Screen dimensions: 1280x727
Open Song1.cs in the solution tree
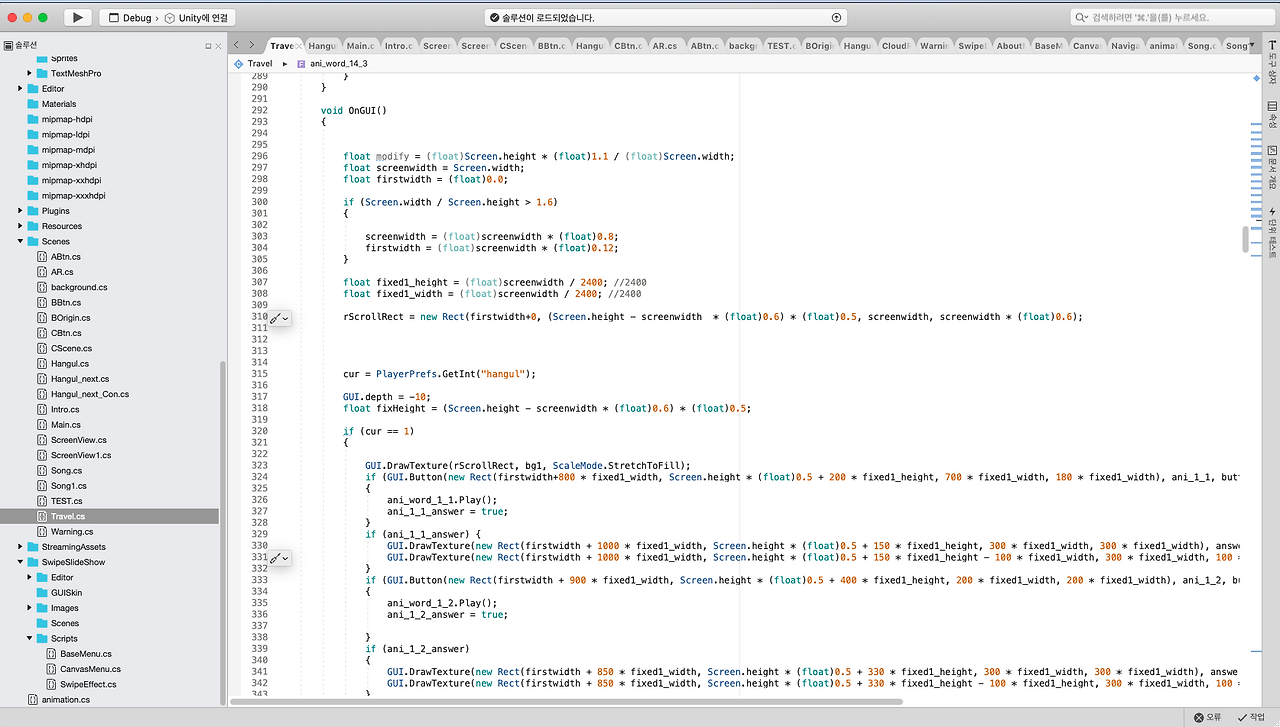click(x=69, y=486)
